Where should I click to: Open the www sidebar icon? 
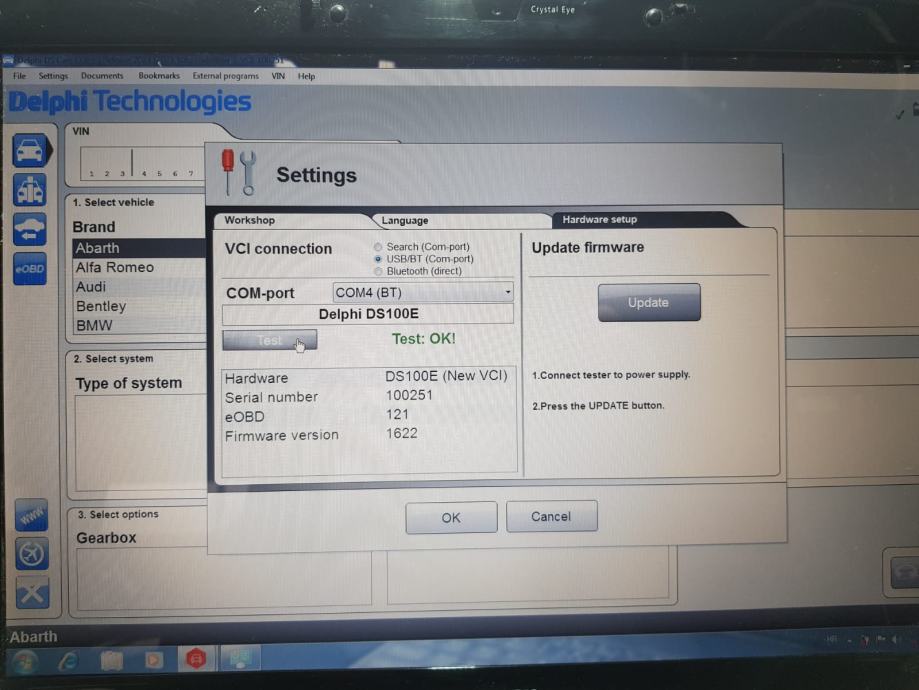click(x=31, y=515)
